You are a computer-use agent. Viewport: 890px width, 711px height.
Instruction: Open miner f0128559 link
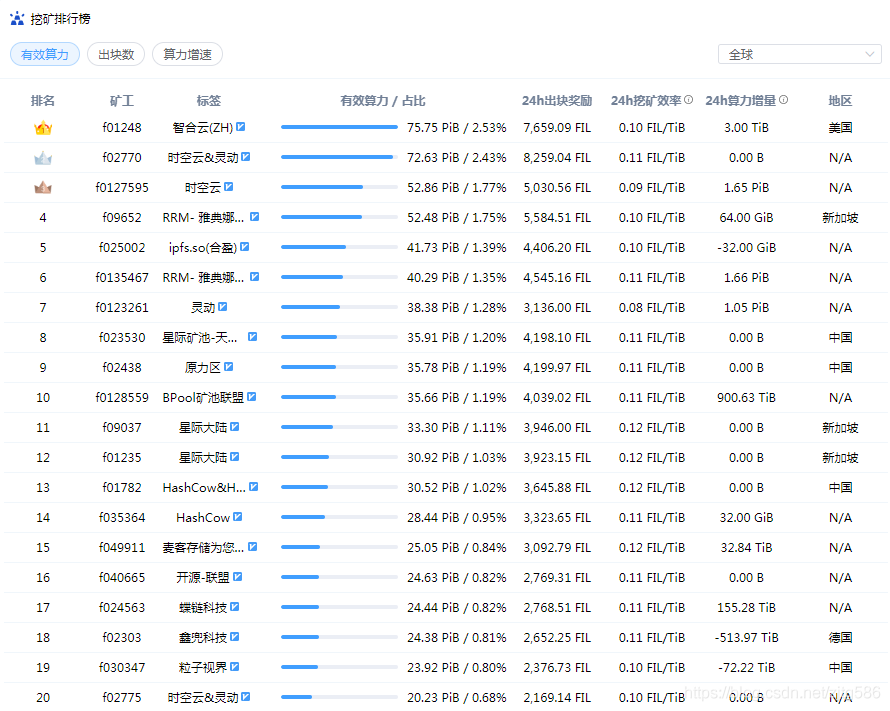point(122,398)
